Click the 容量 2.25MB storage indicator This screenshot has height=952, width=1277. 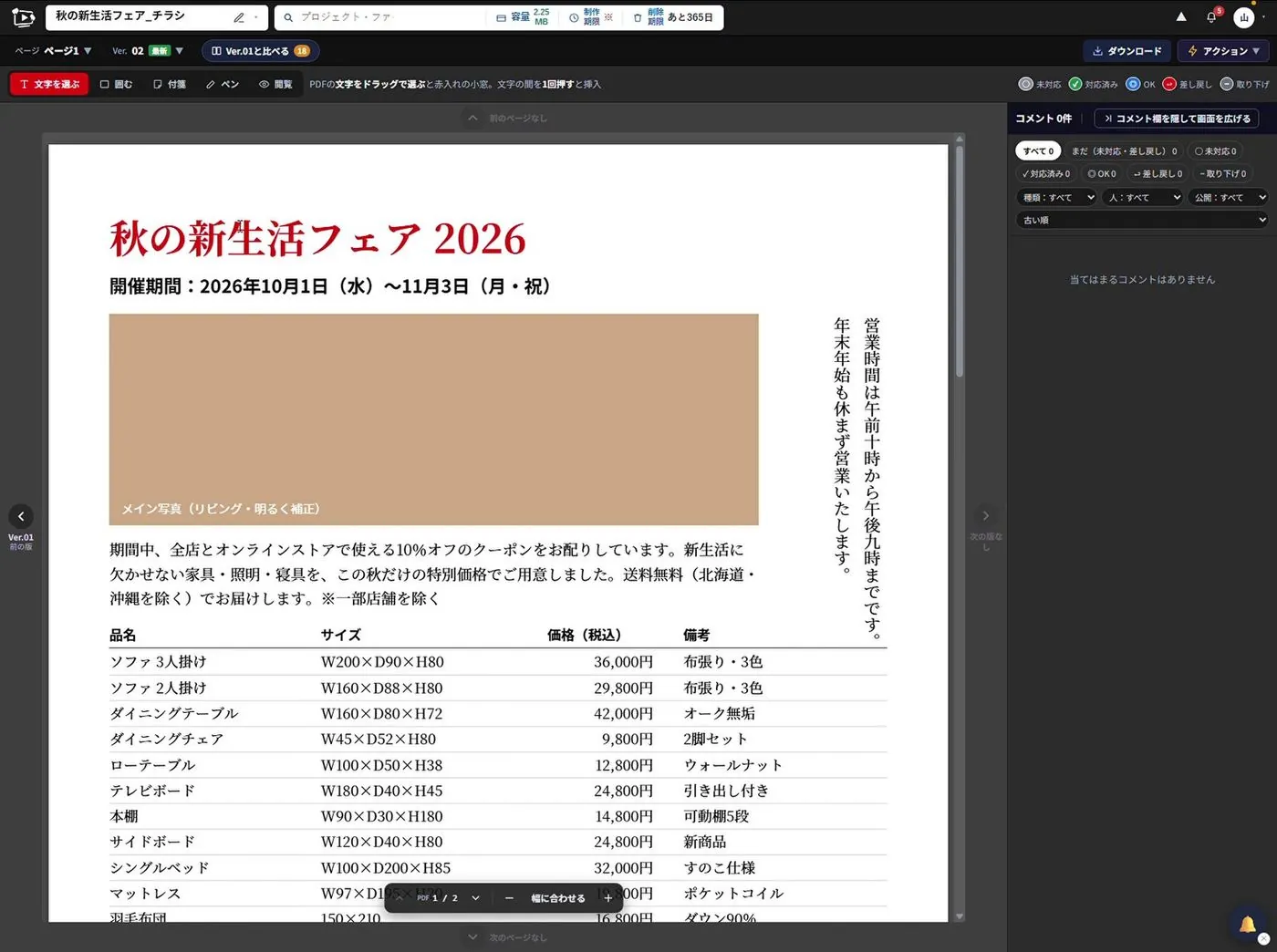(523, 17)
